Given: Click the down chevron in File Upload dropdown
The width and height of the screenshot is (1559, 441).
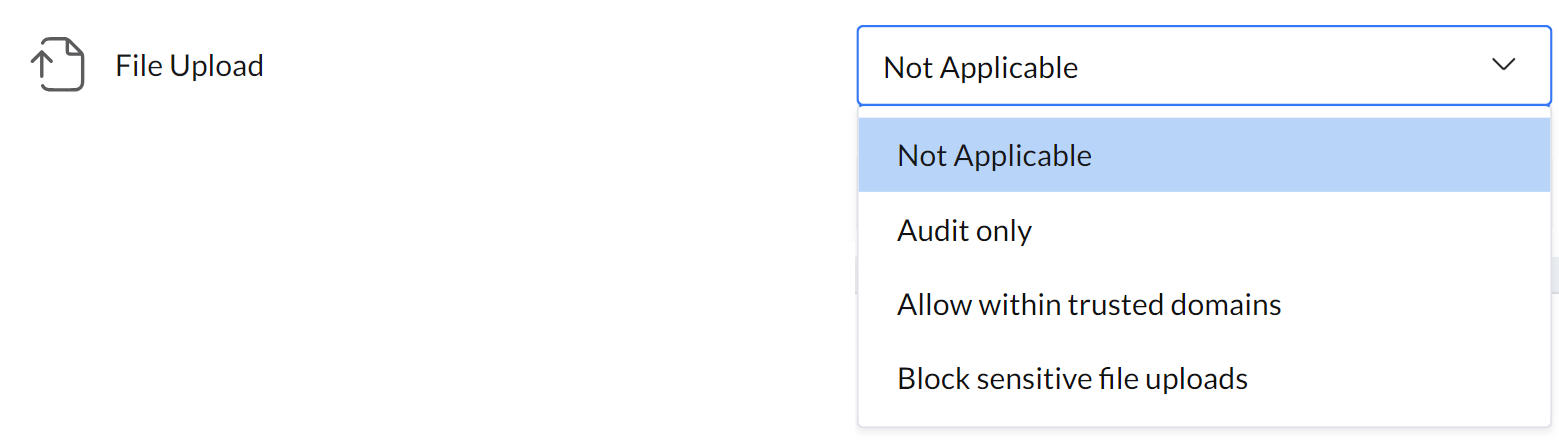Looking at the screenshot, I should (1503, 66).
